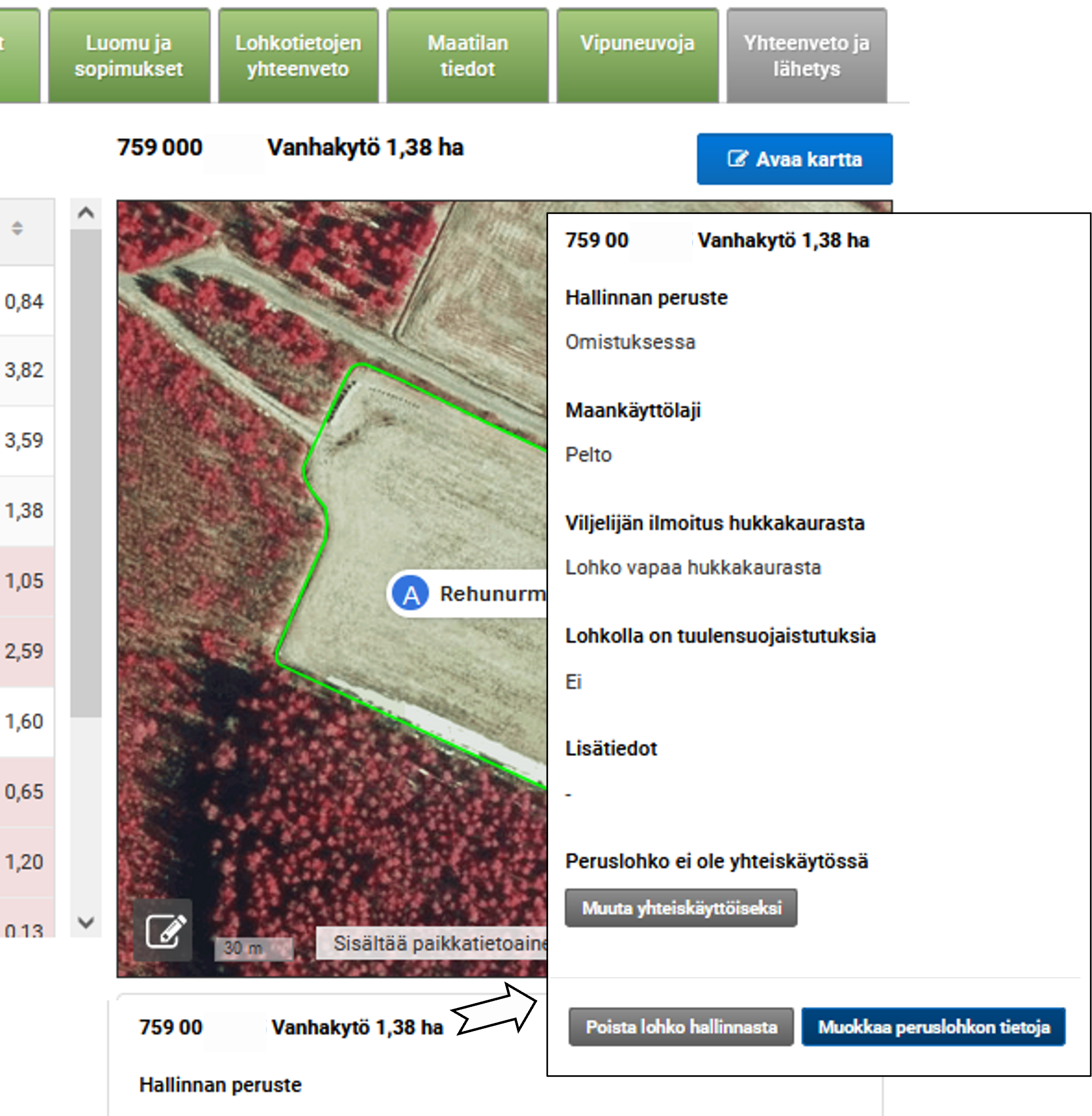Click the Rehunurmi parcel label on map
This screenshot has height=1116, width=1092.
[x=492, y=594]
